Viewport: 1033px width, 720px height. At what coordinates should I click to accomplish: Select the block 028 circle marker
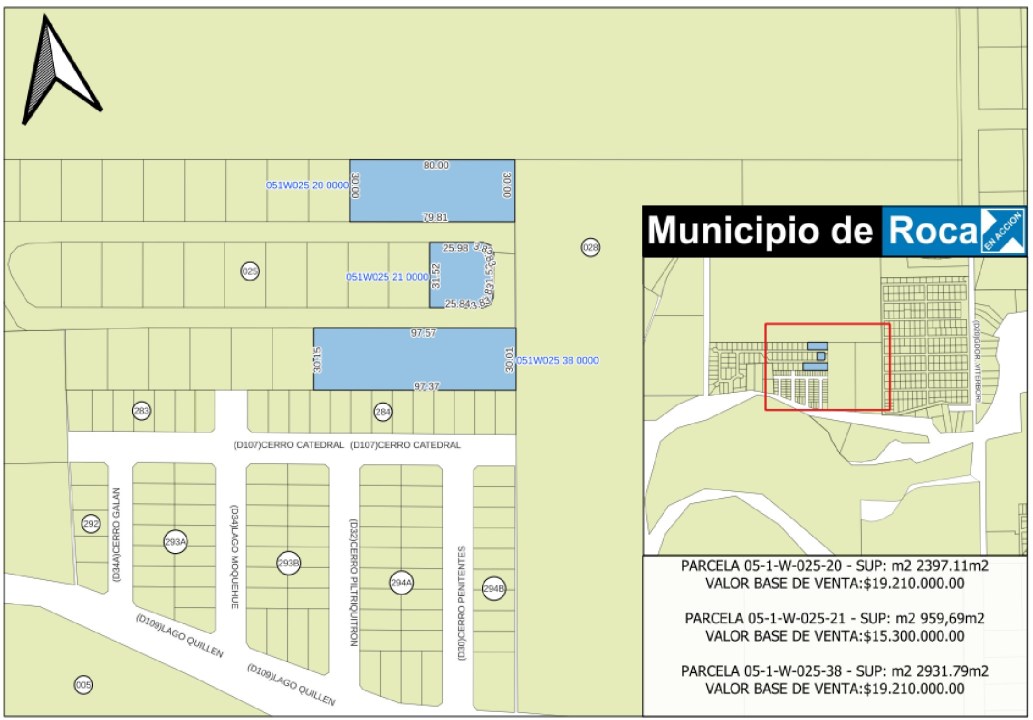pyautogui.click(x=590, y=247)
